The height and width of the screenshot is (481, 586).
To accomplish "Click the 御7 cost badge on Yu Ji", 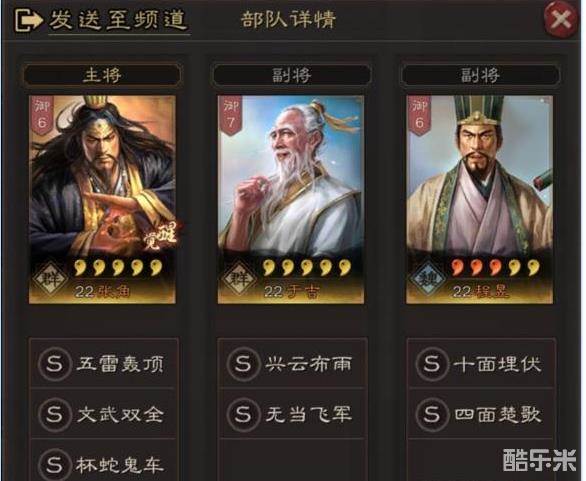I will point(231,114).
